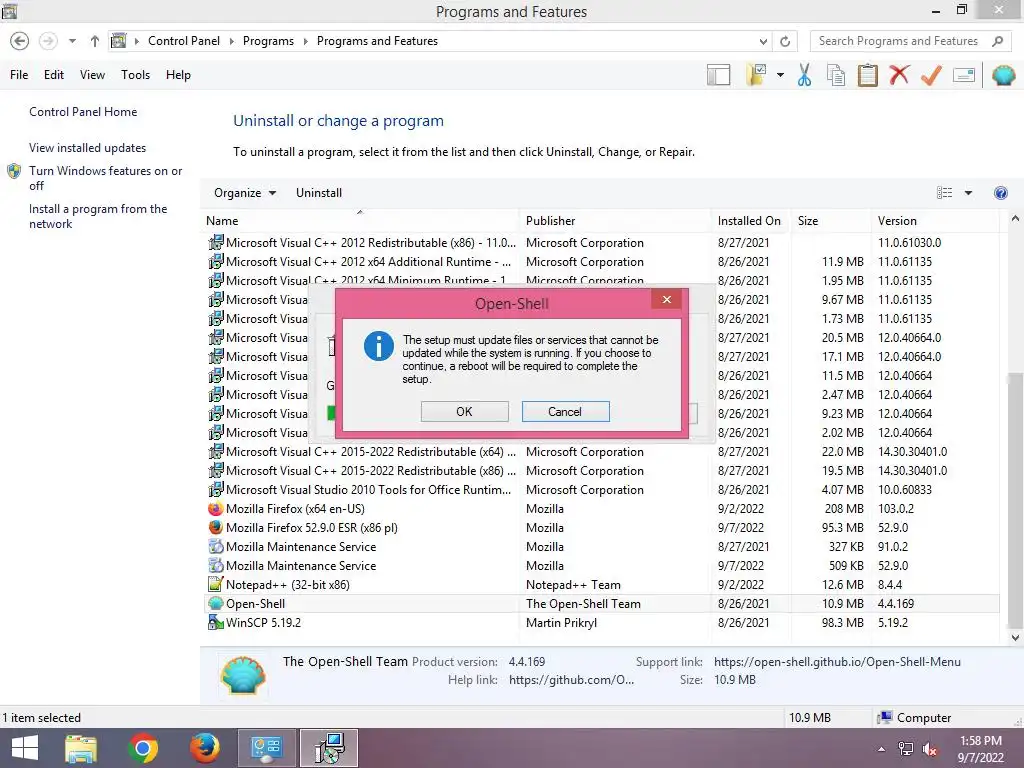
Task: Click the muted volume tray icon
Action: [x=930, y=749]
